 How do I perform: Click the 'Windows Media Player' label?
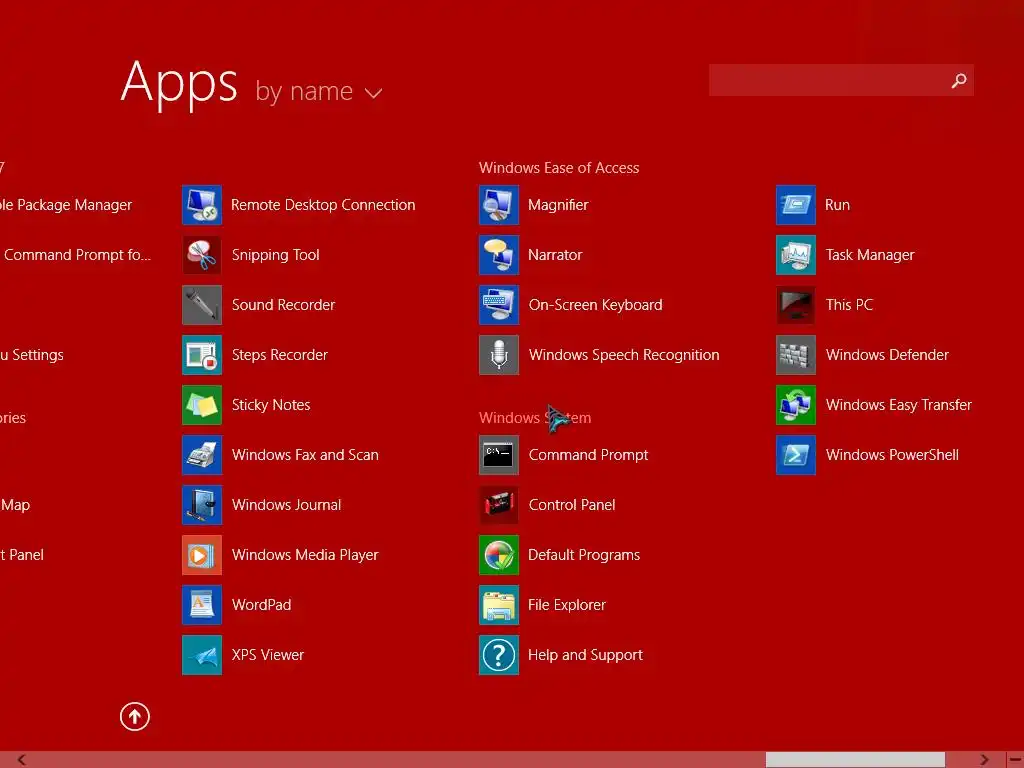(x=305, y=555)
